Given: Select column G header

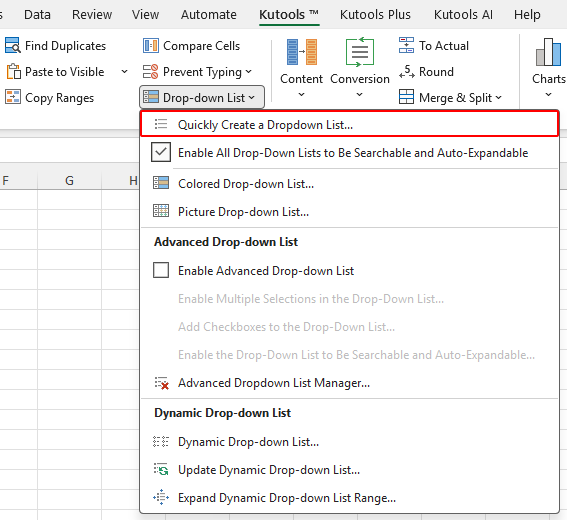Looking at the screenshot, I should pyautogui.click(x=69, y=180).
